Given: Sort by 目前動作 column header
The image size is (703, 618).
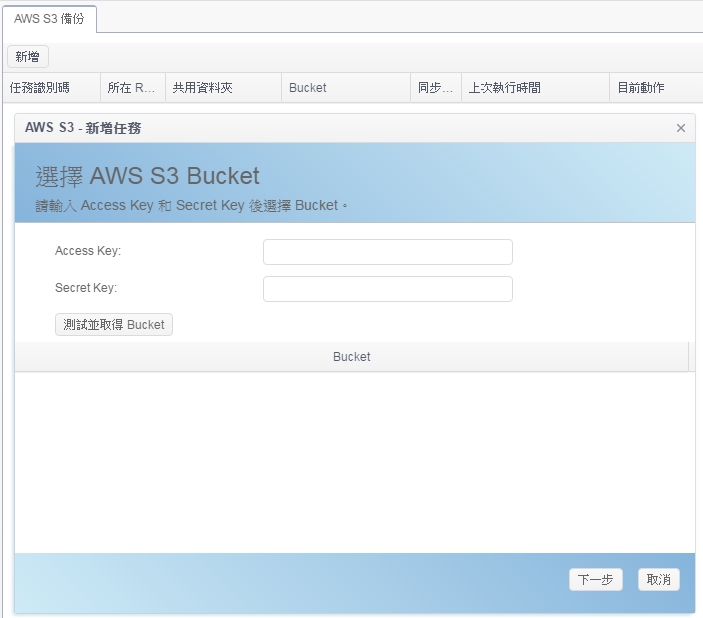Looking at the screenshot, I should (x=656, y=88).
